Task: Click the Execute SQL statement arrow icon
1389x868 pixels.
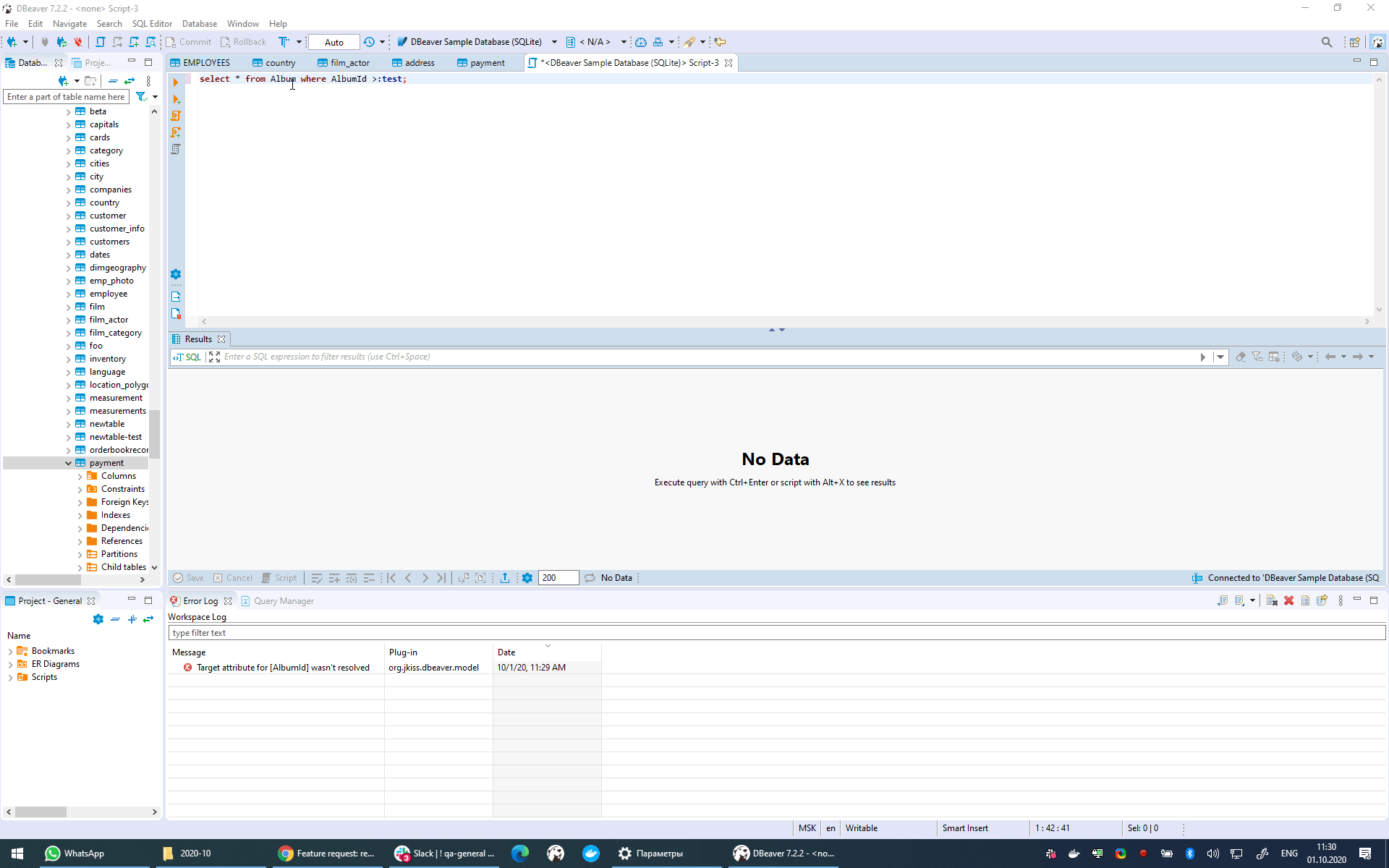Action: 176,82
